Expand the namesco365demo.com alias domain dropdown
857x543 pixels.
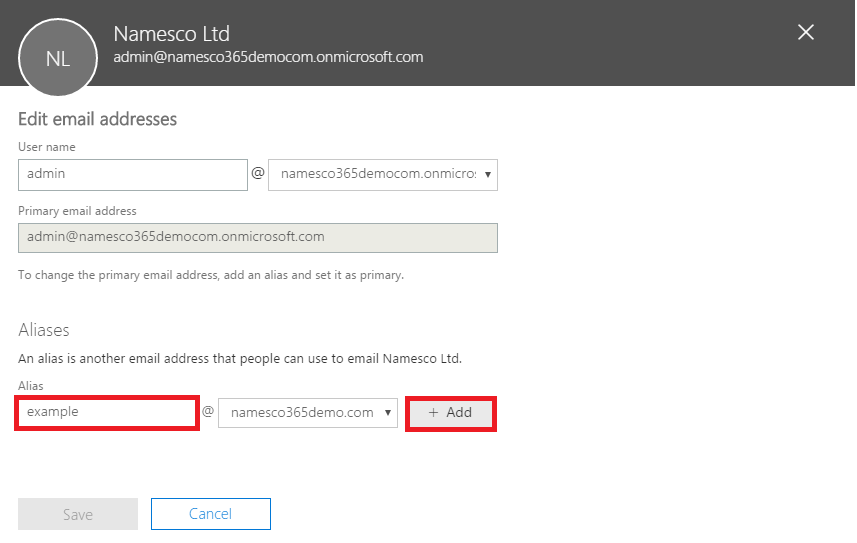(x=308, y=413)
